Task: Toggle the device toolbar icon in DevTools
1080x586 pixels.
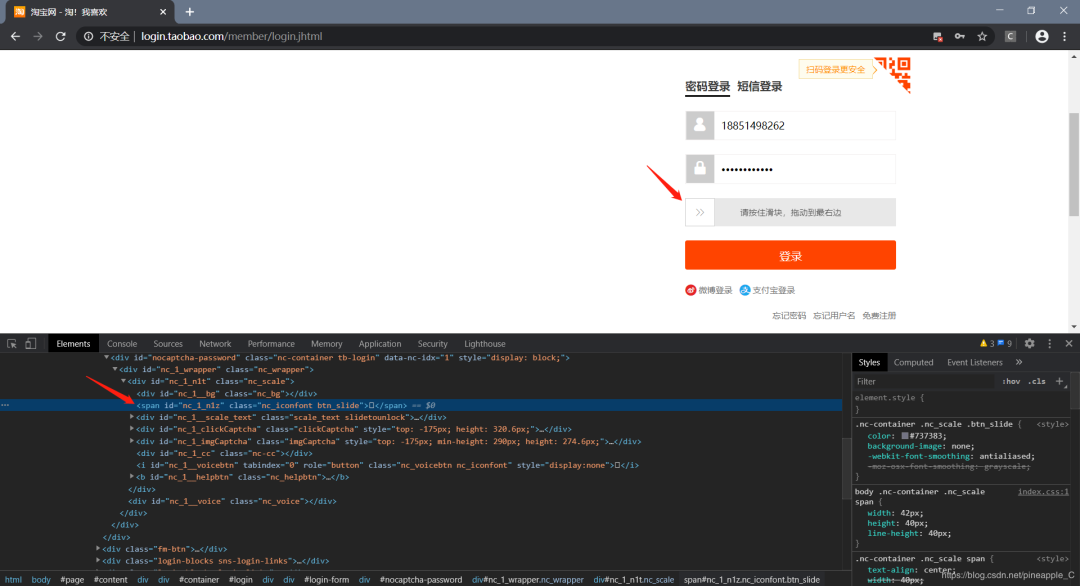Action: (29, 343)
